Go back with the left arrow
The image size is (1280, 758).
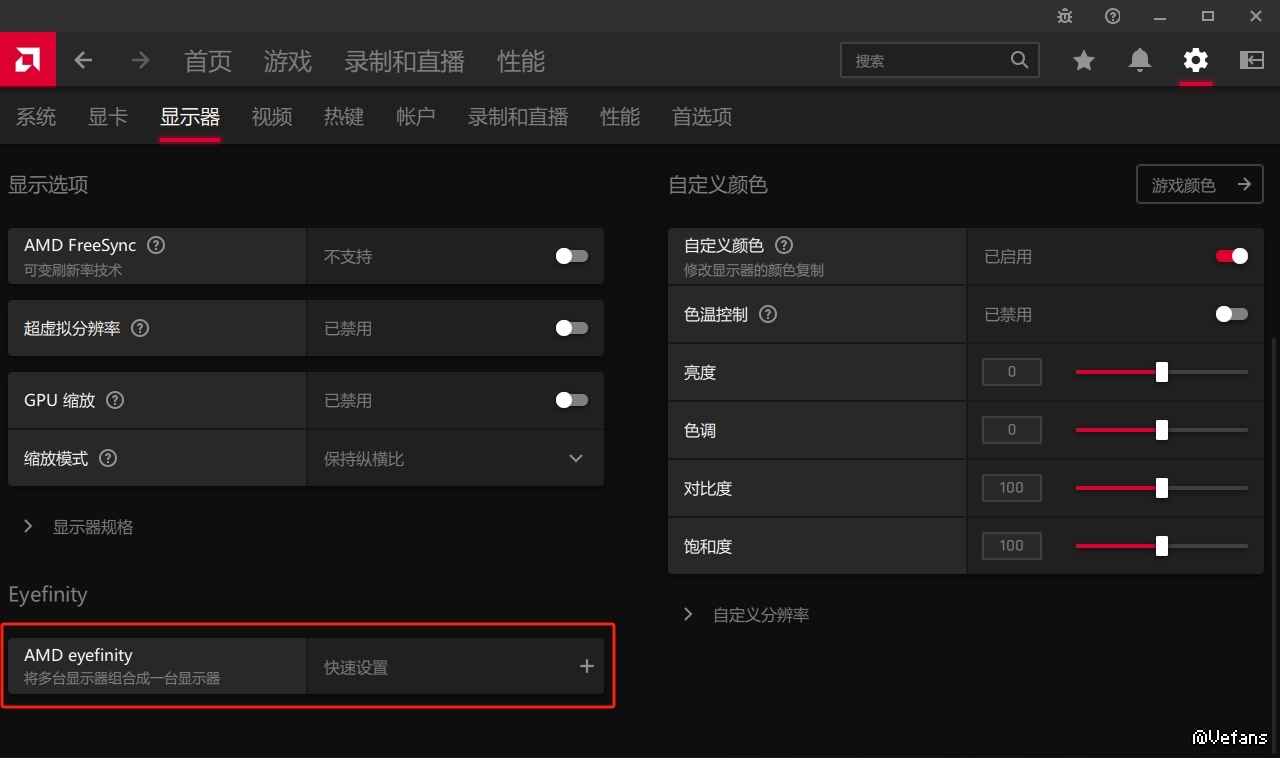[x=83, y=60]
